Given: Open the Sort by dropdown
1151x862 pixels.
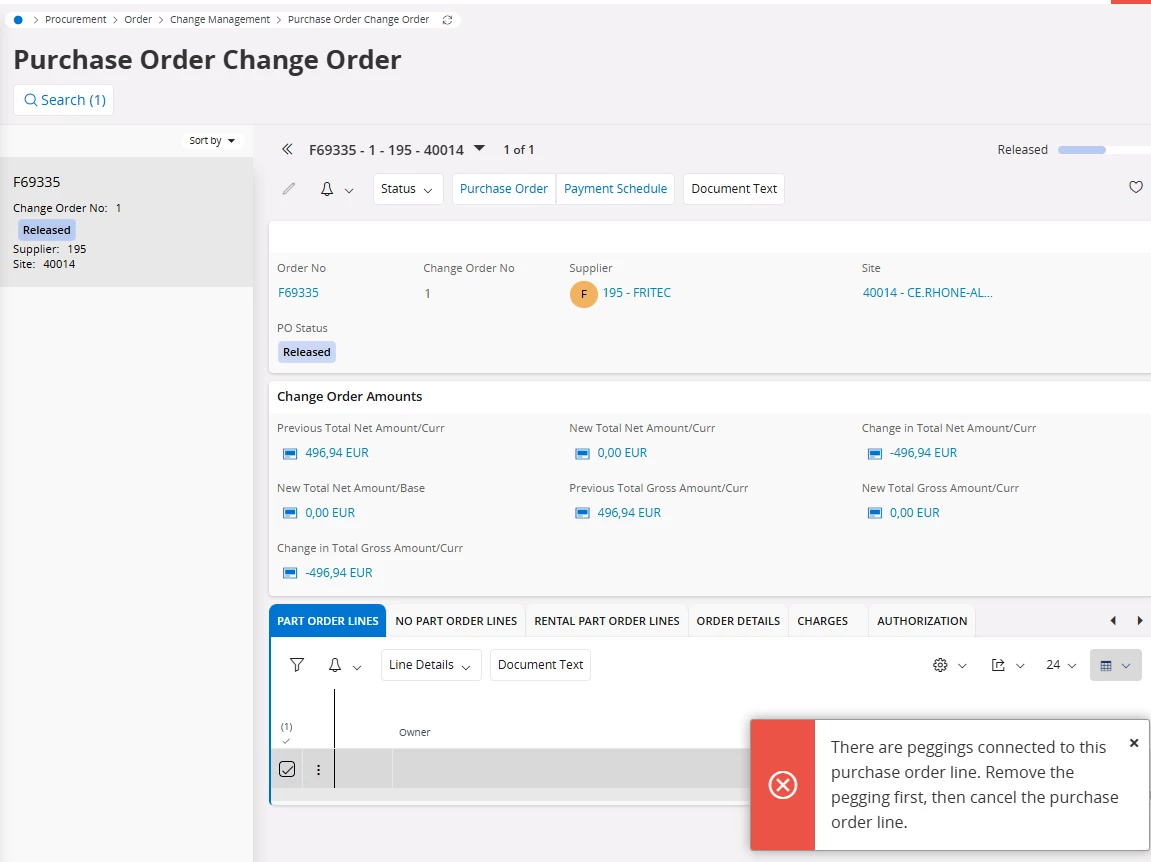Looking at the screenshot, I should click(212, 140).
